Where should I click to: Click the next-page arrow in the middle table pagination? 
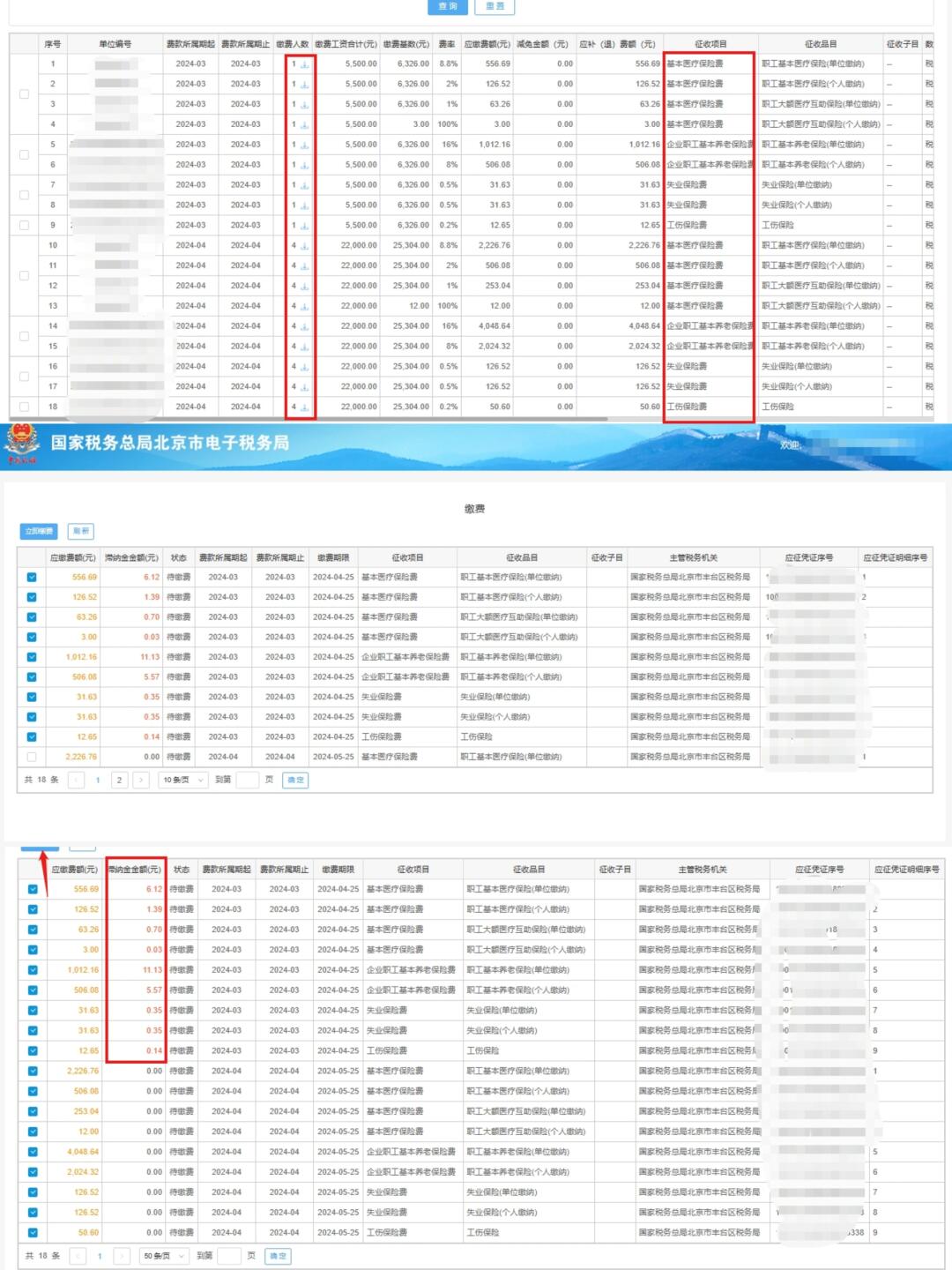point(141,780)
